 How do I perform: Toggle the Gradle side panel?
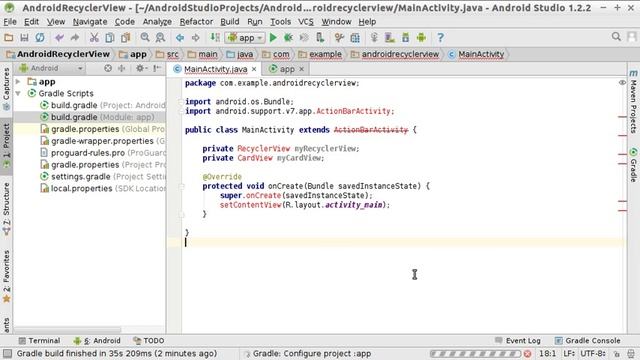(x=633, y=165)
